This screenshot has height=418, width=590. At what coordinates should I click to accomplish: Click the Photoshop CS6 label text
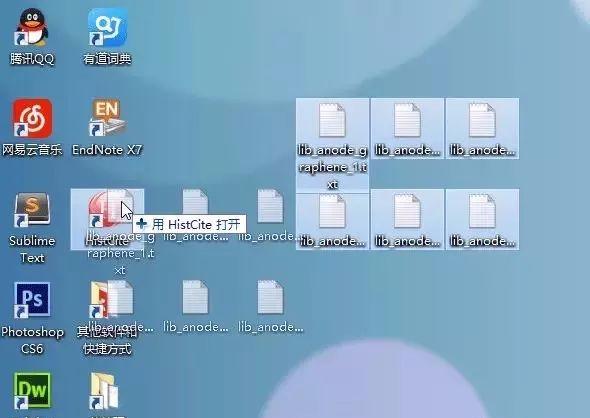click(x=32, y=340)
